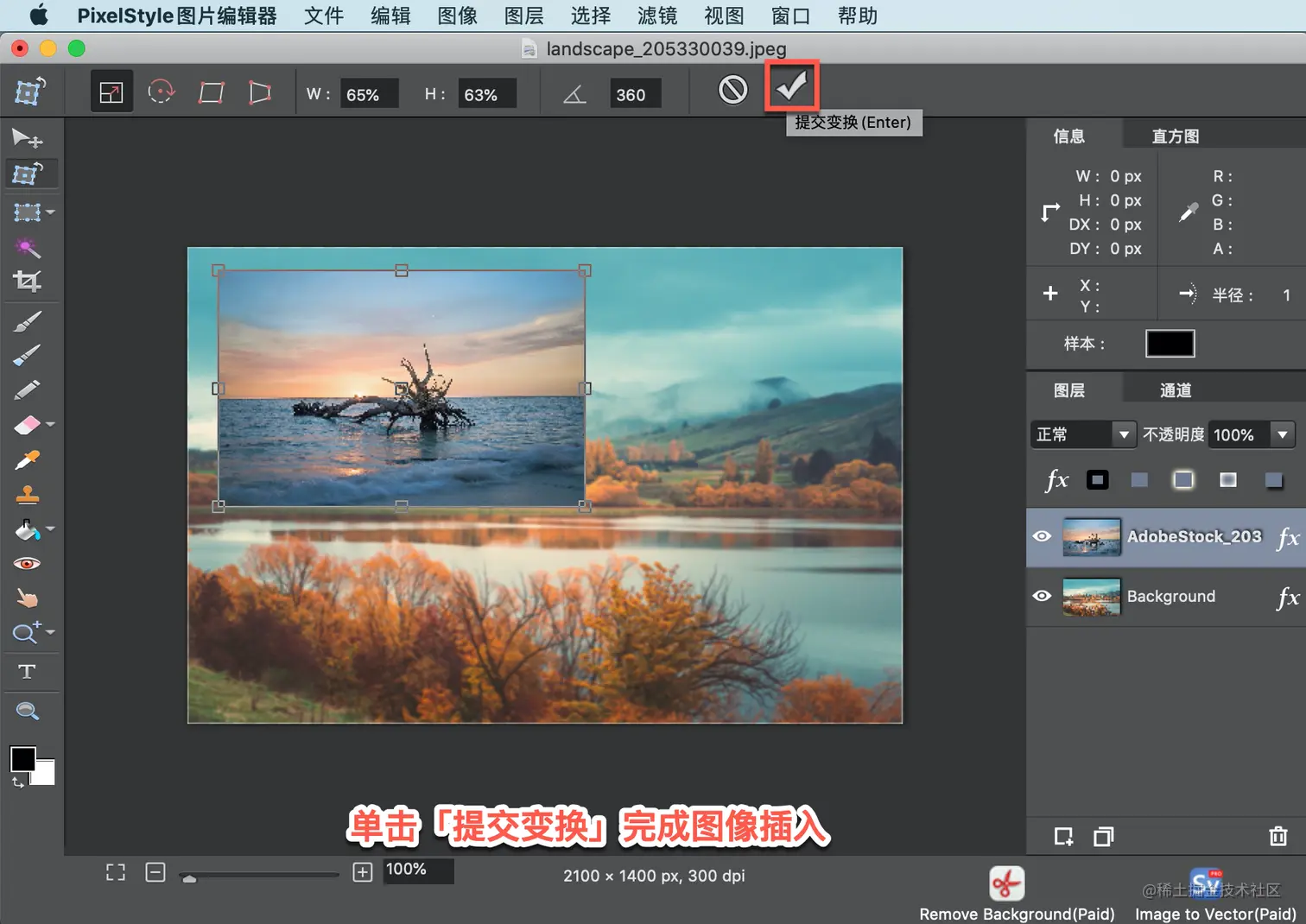The height and width of the screenshot is (924, 1306).
Task: Click the zoom percentage field 100%
Action: pyautogui.click(x=418, y=870)
